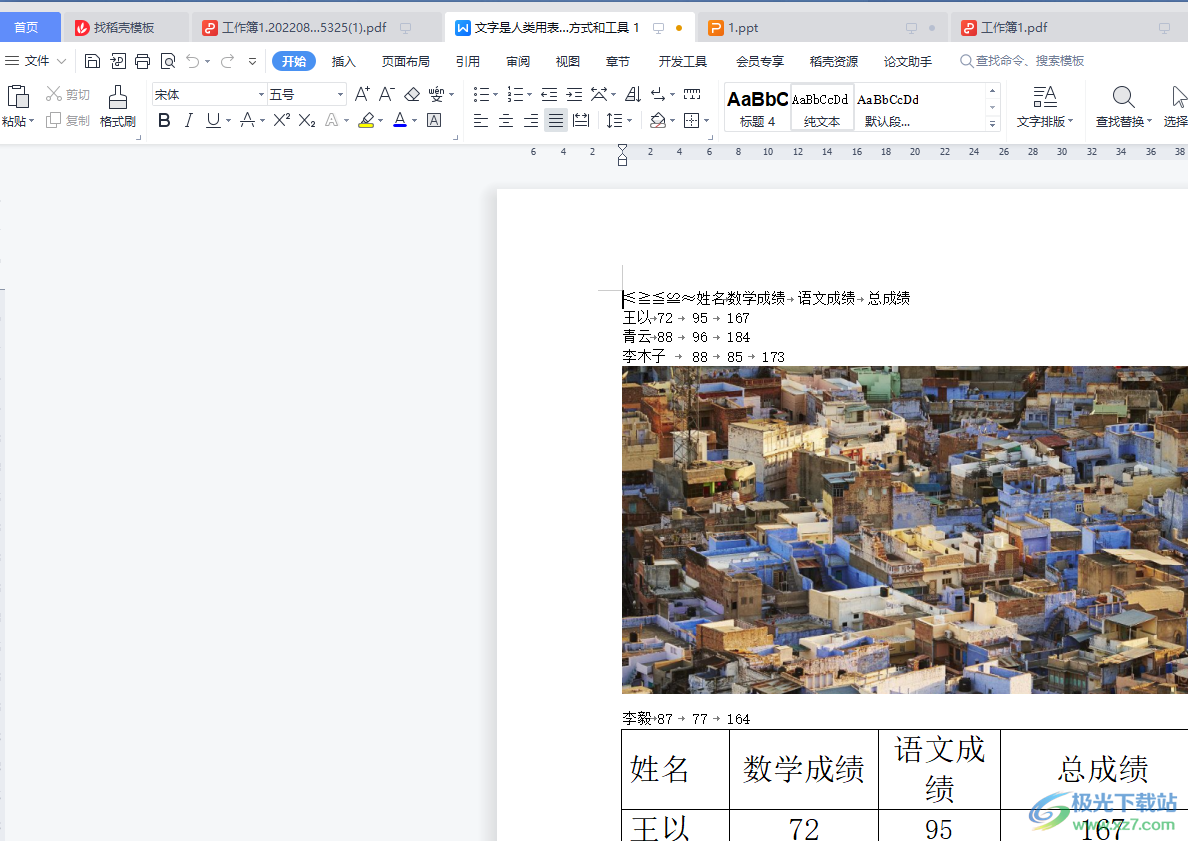Open Print Preview from quick access toolbar
Viewport: 1188px width, 841px height.
[x=168, y=61]
